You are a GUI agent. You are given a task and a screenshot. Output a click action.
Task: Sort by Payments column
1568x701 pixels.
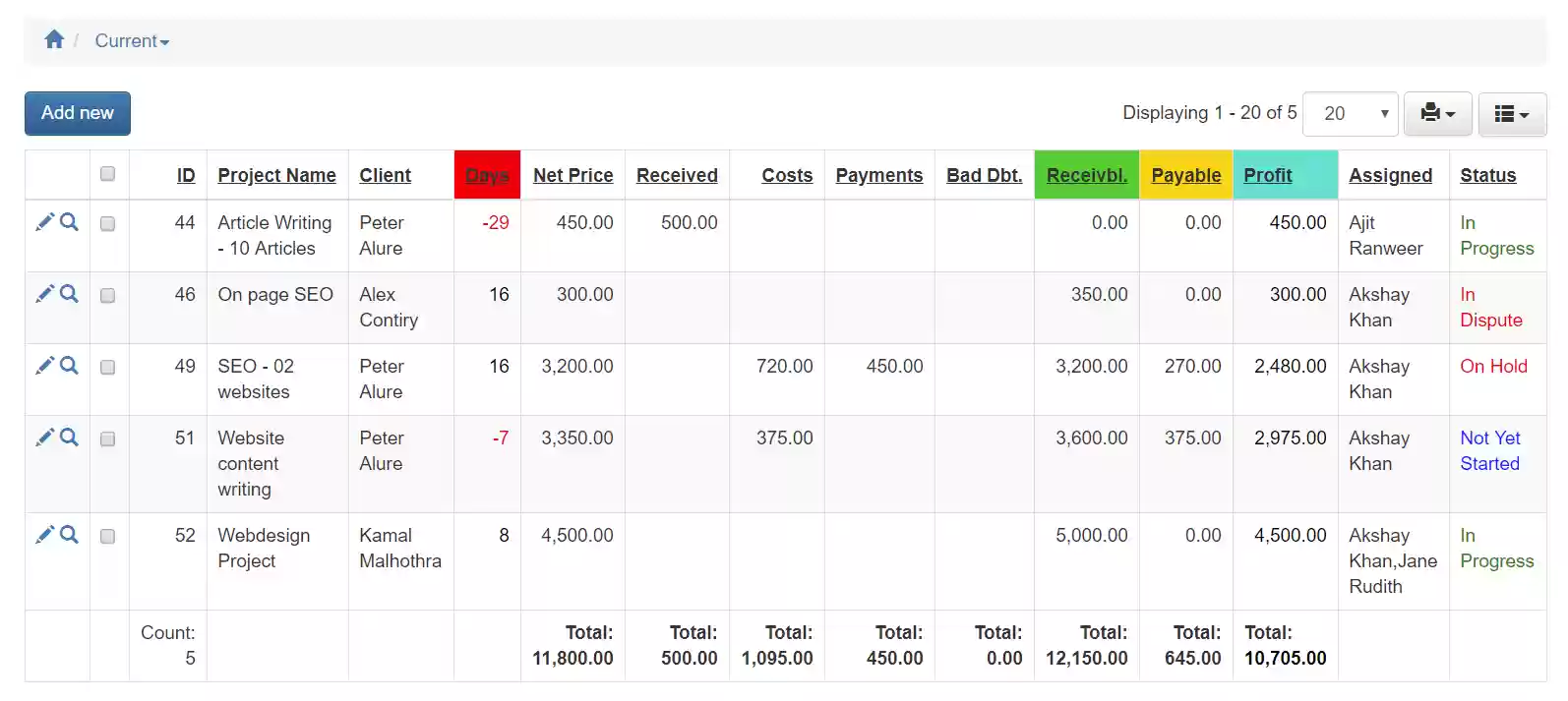pyautogui.click(x=879, y=175)
